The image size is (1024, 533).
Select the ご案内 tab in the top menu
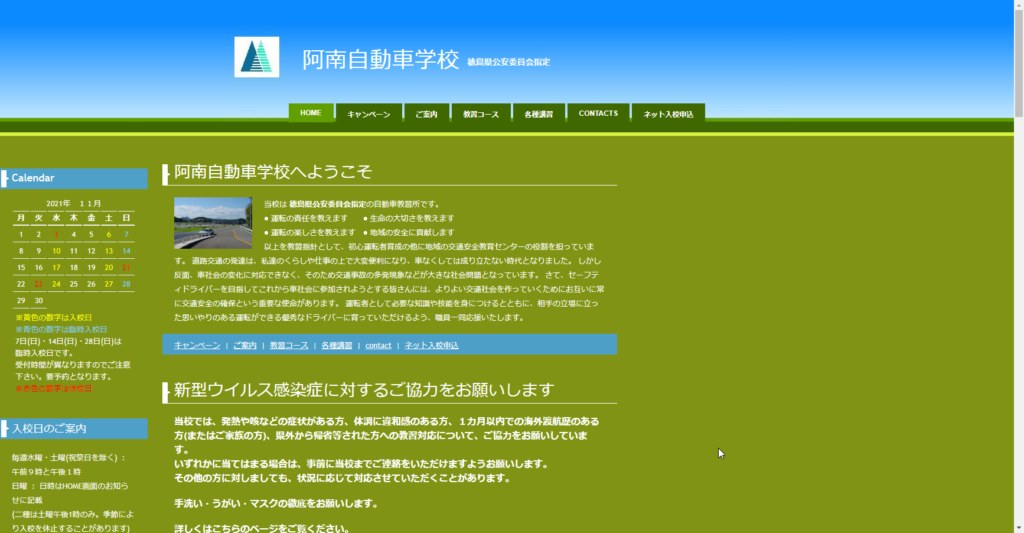(x=427, y=114)
